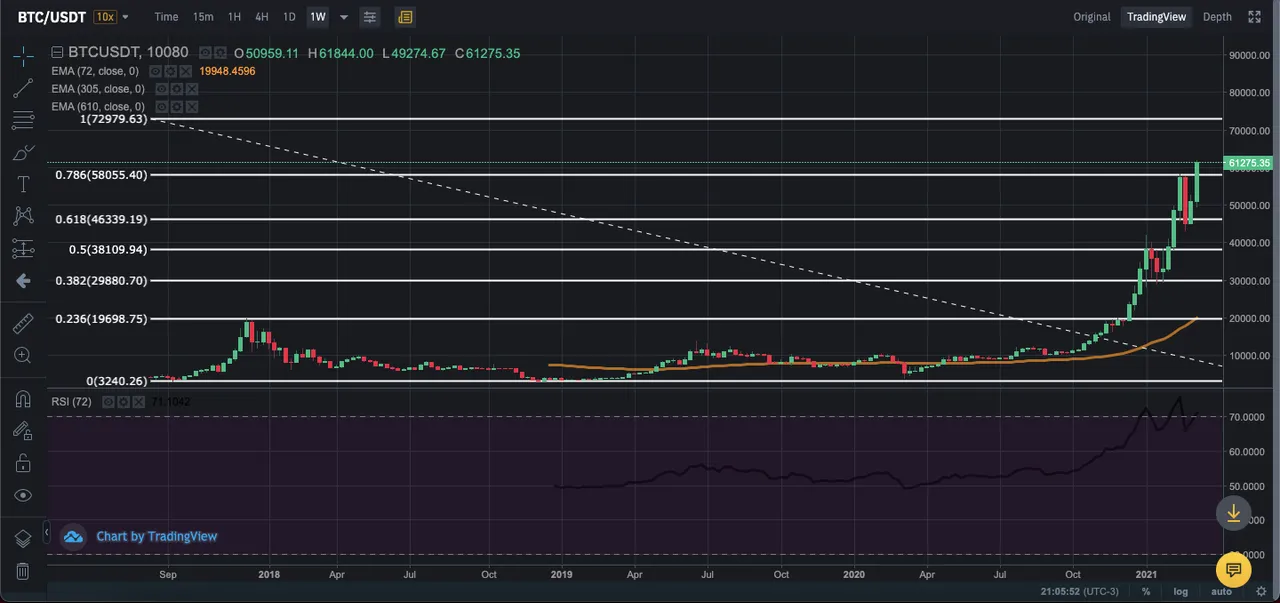Select the 1D interval
1280x603 pixels.
tap(289, 17)
